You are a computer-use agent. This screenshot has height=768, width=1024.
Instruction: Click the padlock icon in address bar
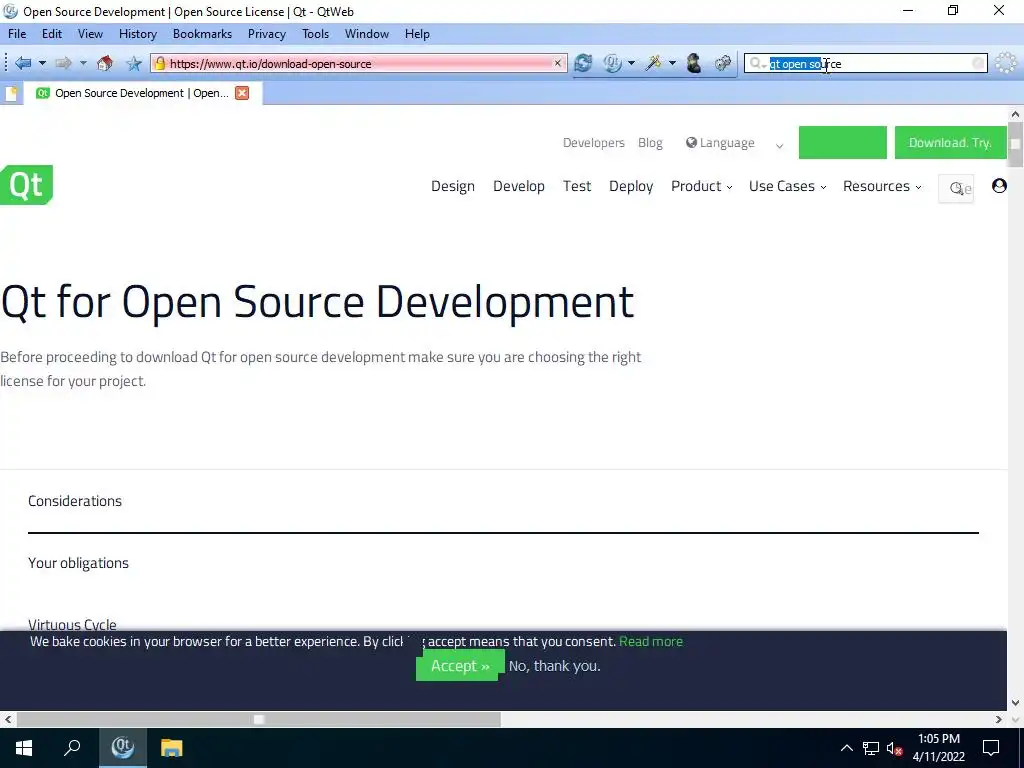pos(159,63)
